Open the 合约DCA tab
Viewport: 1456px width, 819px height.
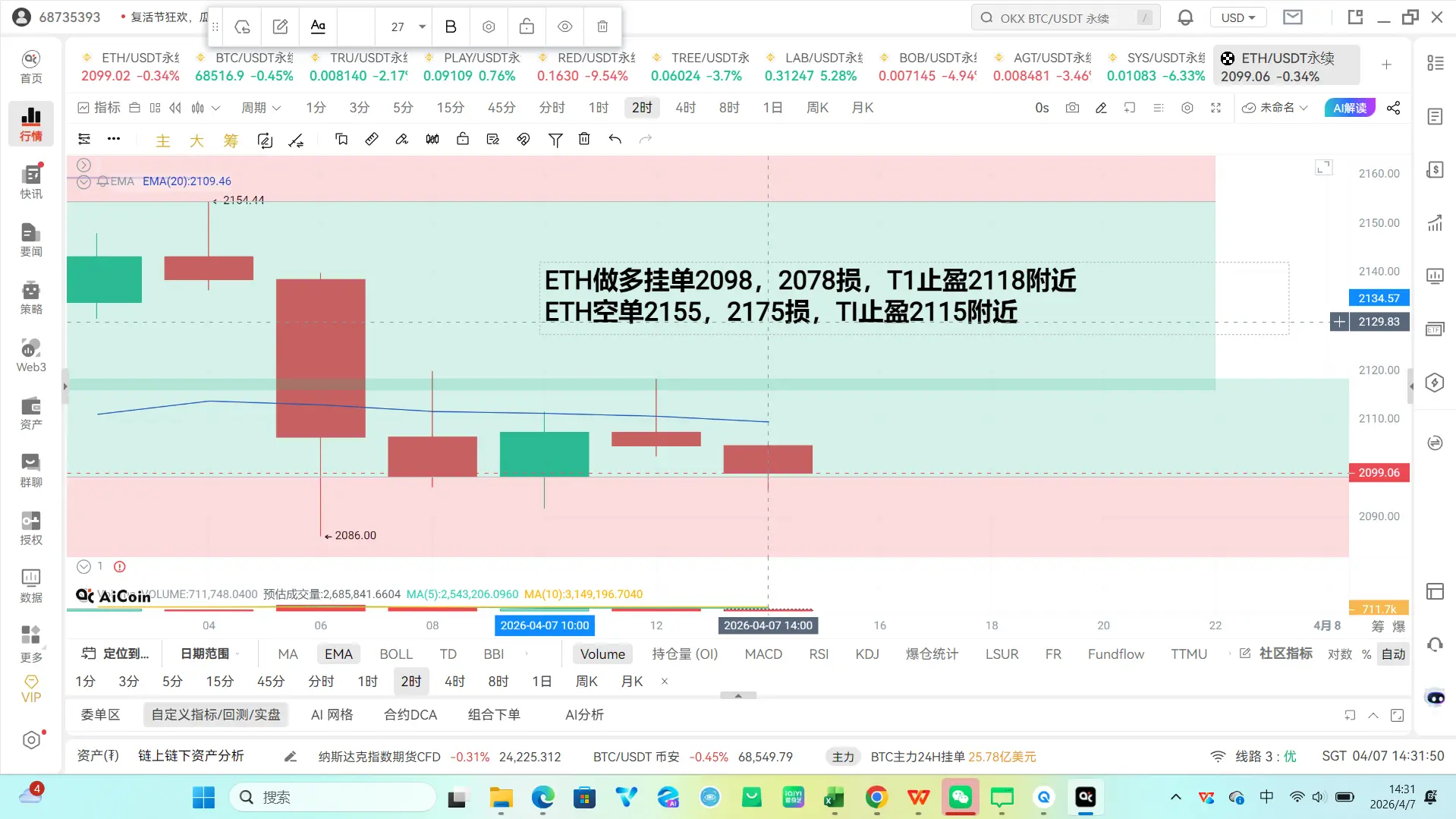click(410, 715)
